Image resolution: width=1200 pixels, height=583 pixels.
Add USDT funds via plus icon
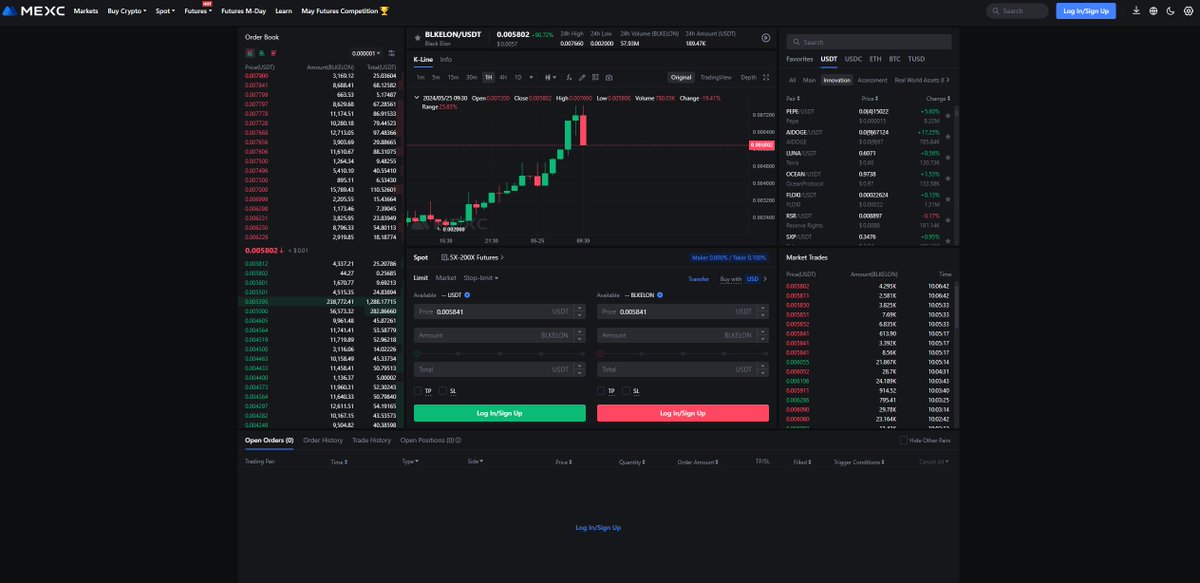467,295
